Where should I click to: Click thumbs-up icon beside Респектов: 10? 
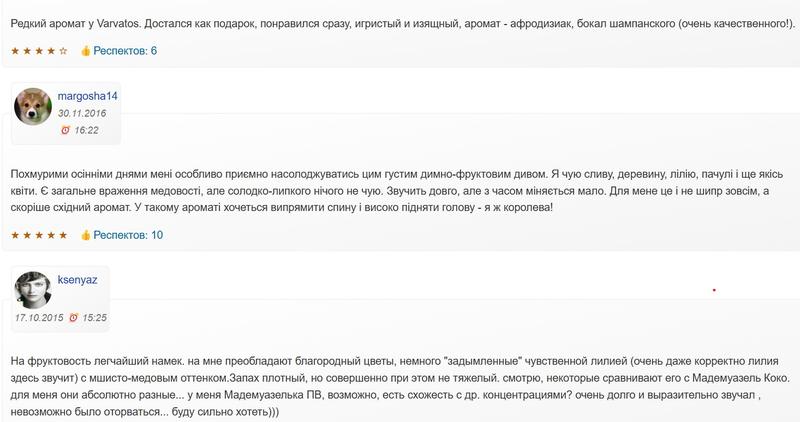86,235
